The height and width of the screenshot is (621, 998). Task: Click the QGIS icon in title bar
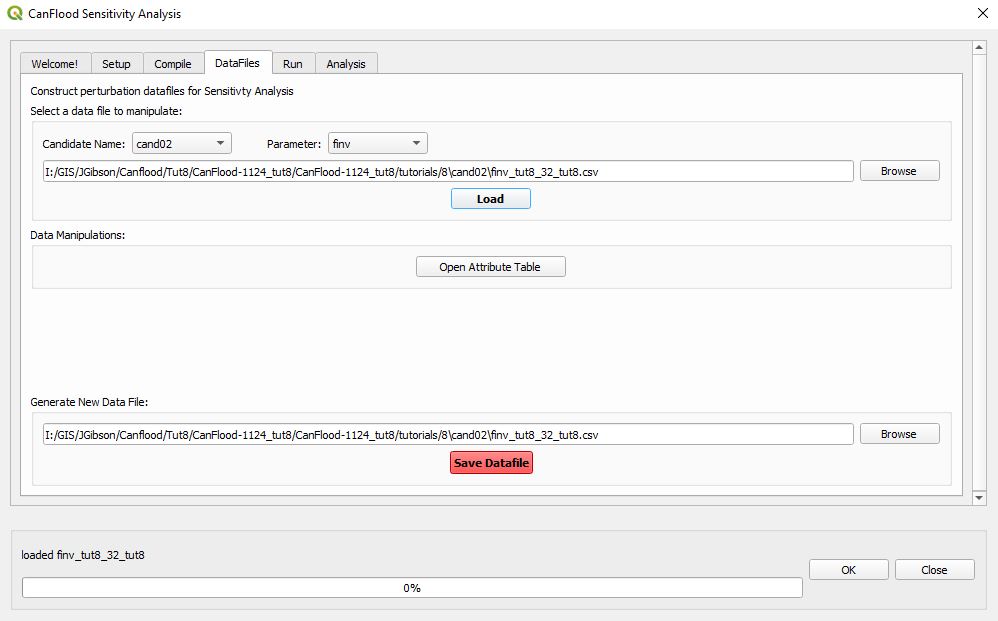tap(15, 13)
